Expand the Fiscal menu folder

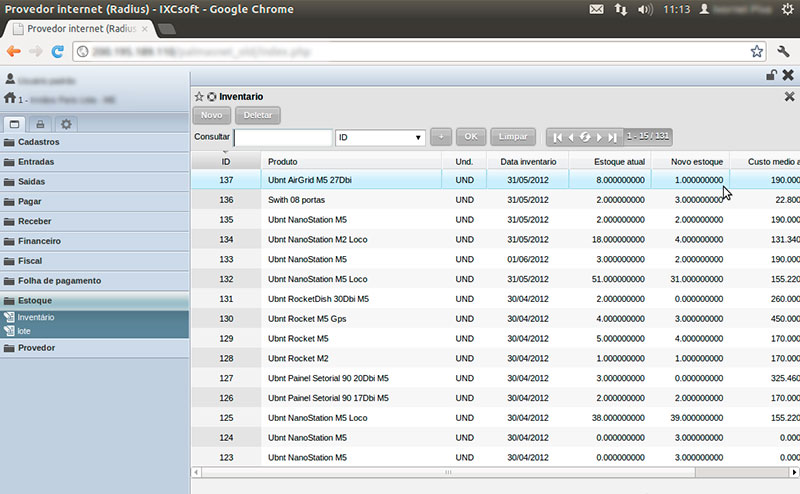94,261
